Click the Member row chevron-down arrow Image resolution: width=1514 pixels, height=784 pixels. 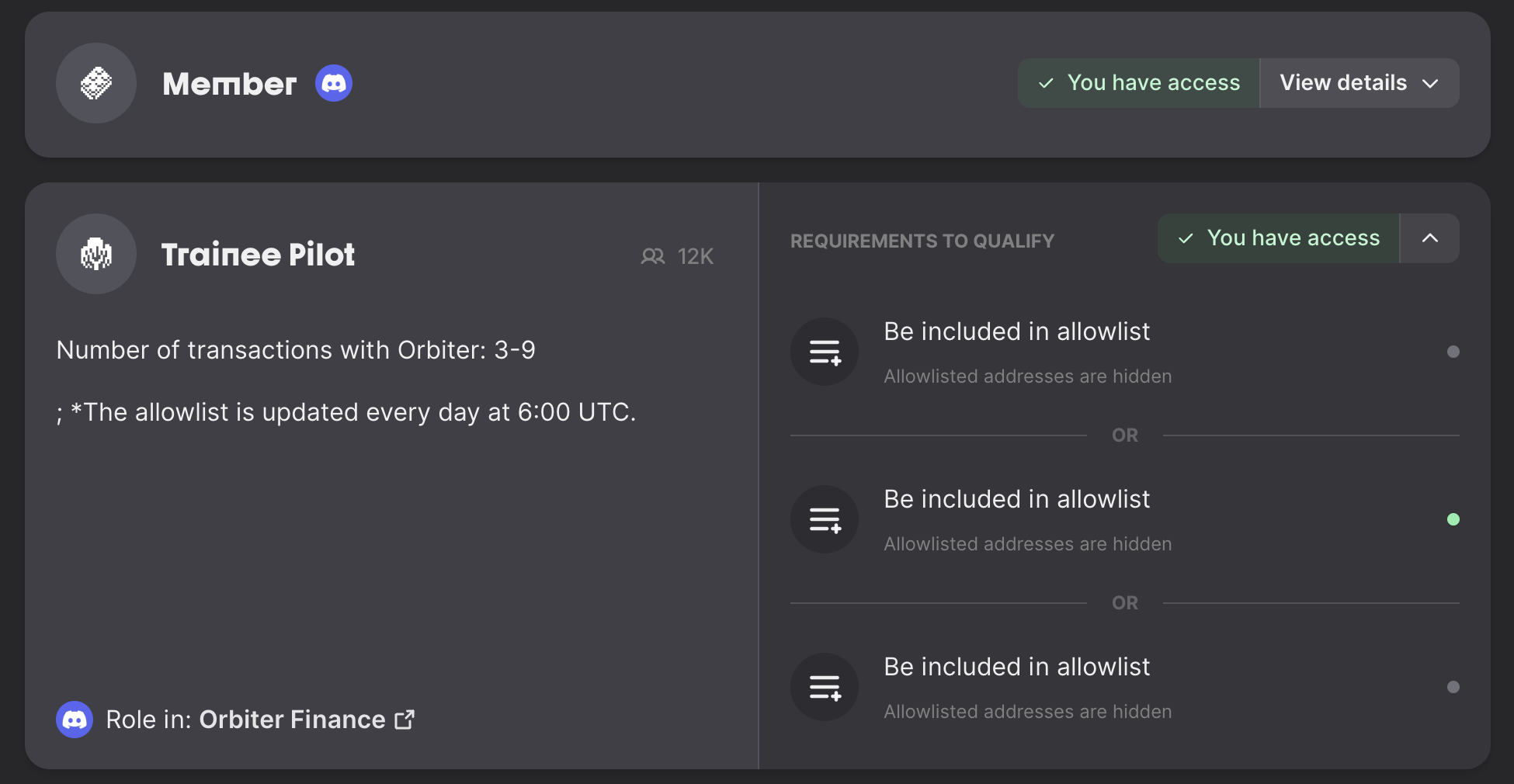coord(1430,83)
